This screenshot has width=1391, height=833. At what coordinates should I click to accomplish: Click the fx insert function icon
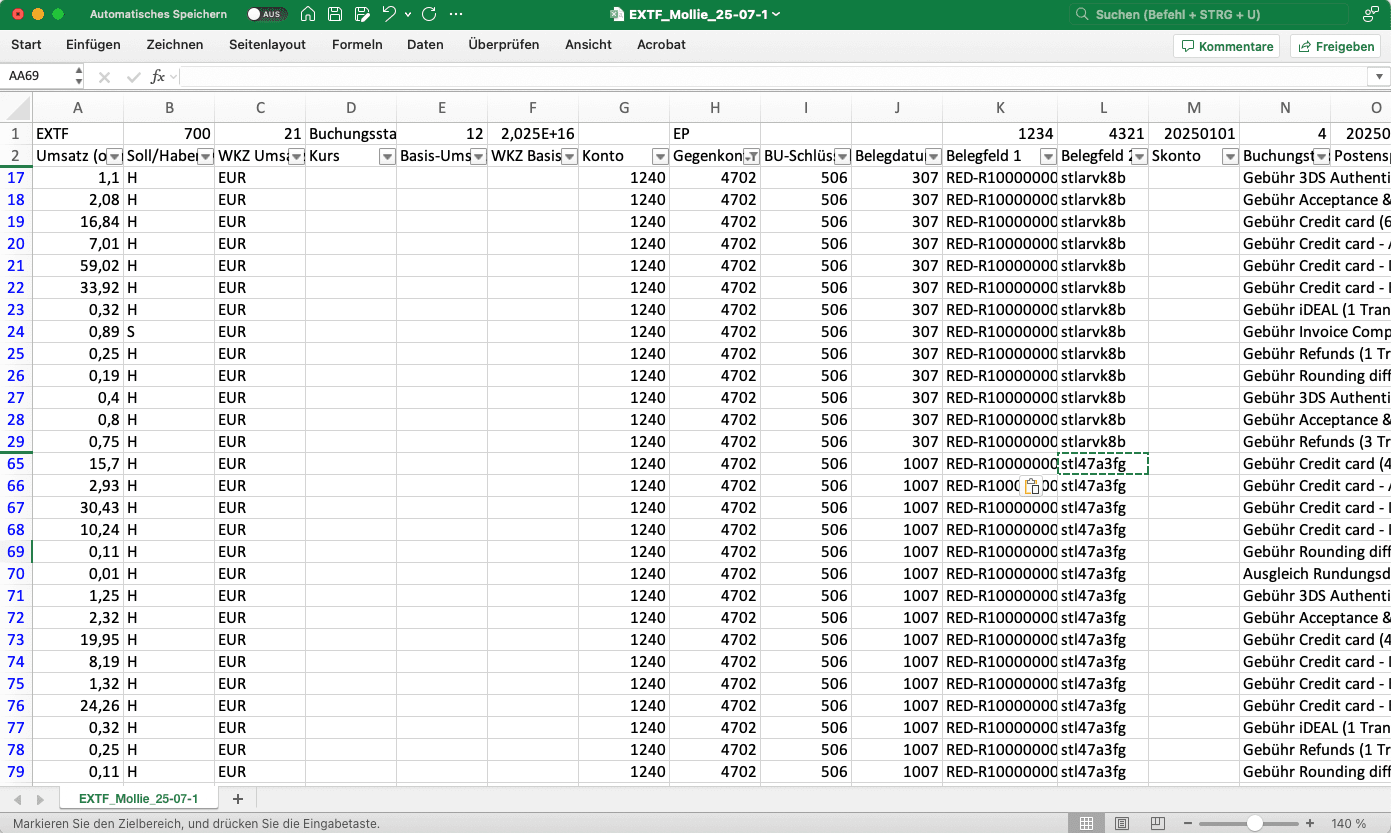click(157, 76)
